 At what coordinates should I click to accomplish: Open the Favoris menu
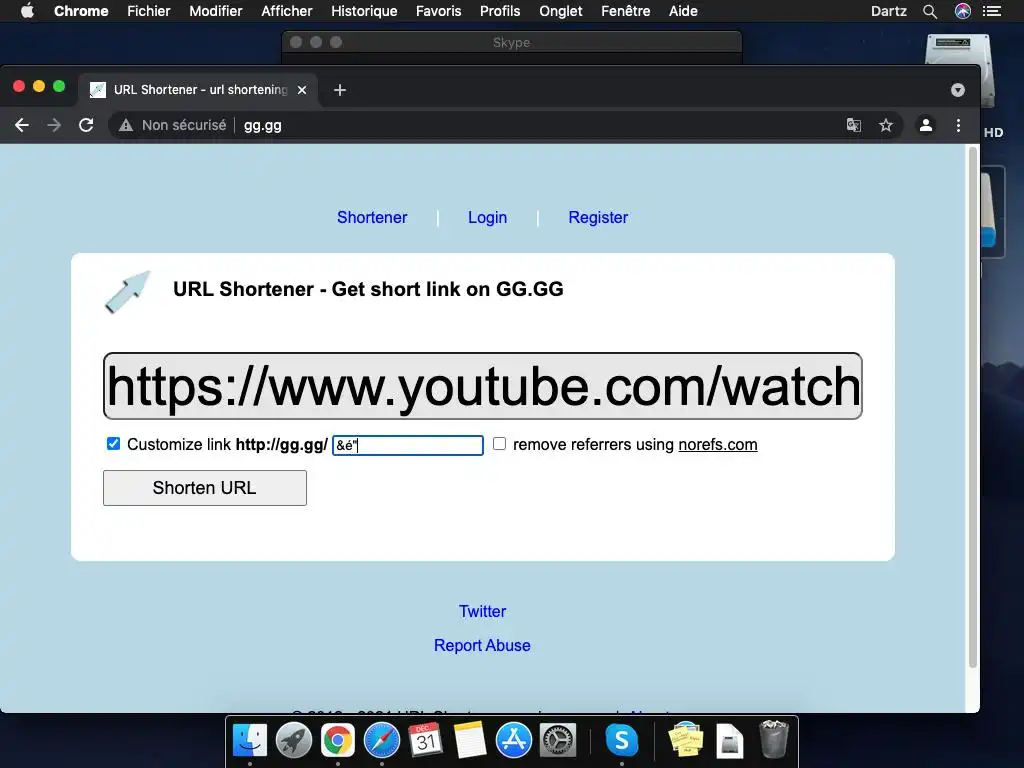pyautogui.click(x=438, y=11)
